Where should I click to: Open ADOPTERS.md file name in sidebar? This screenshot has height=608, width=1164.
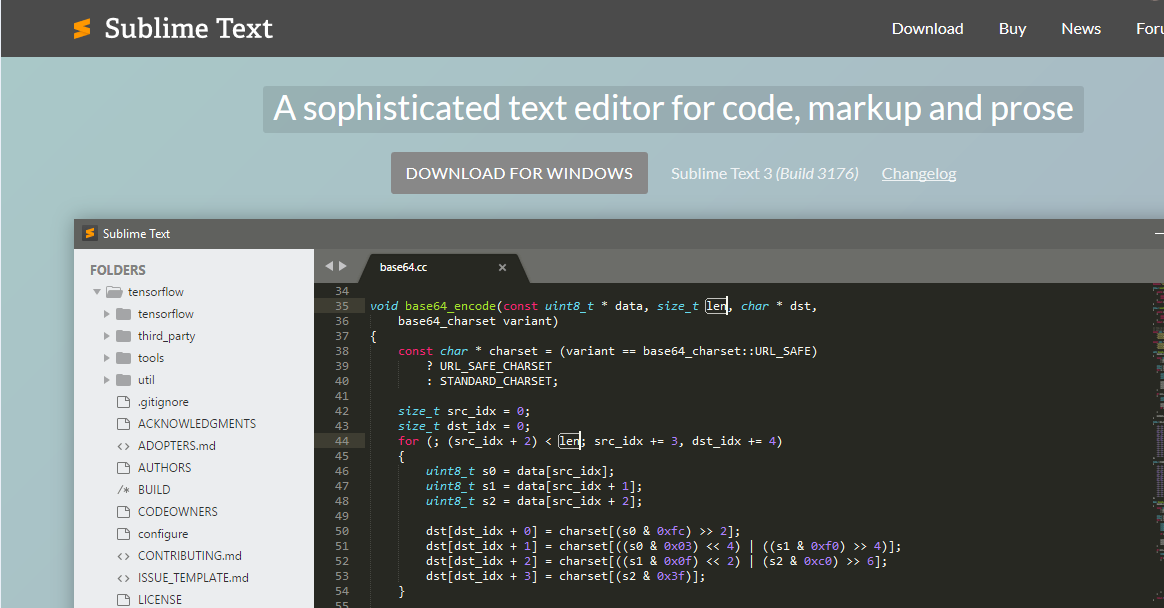(x=177, y=446)
